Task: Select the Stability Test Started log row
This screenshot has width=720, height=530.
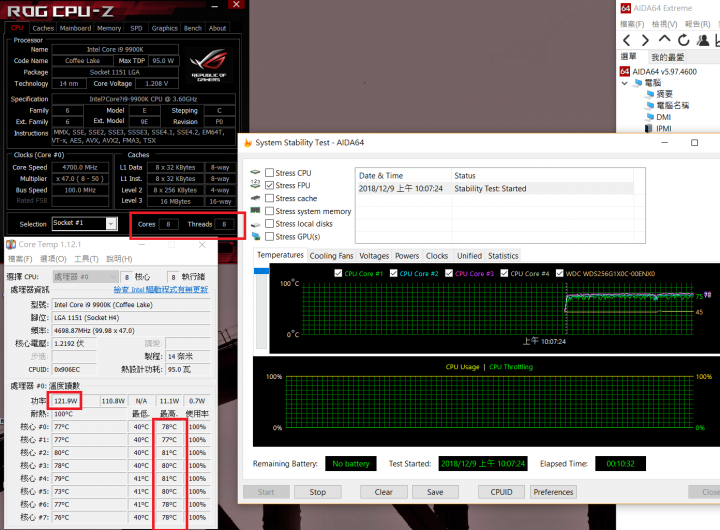Action: (495, 188)
